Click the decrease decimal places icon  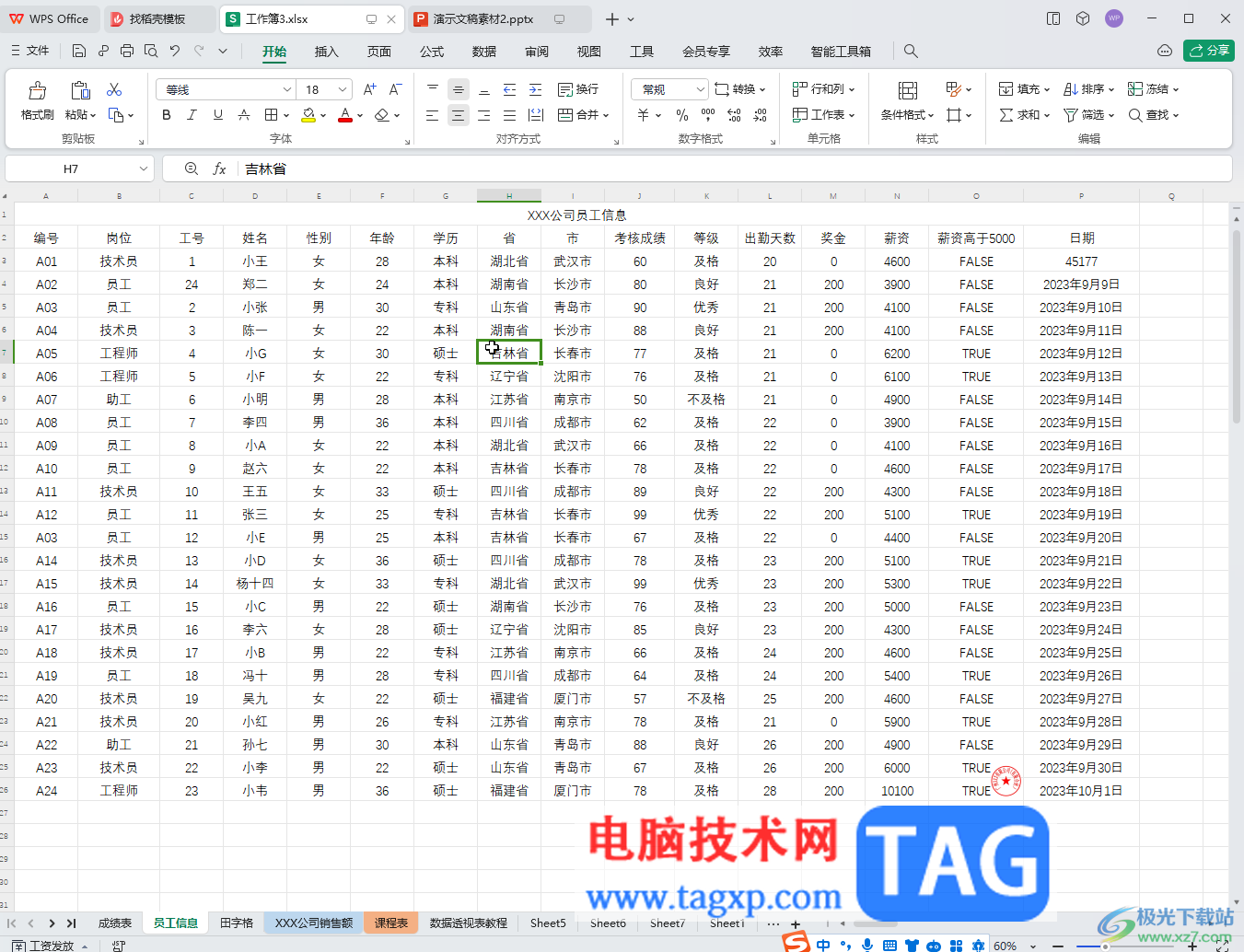[x=760, y=115]
